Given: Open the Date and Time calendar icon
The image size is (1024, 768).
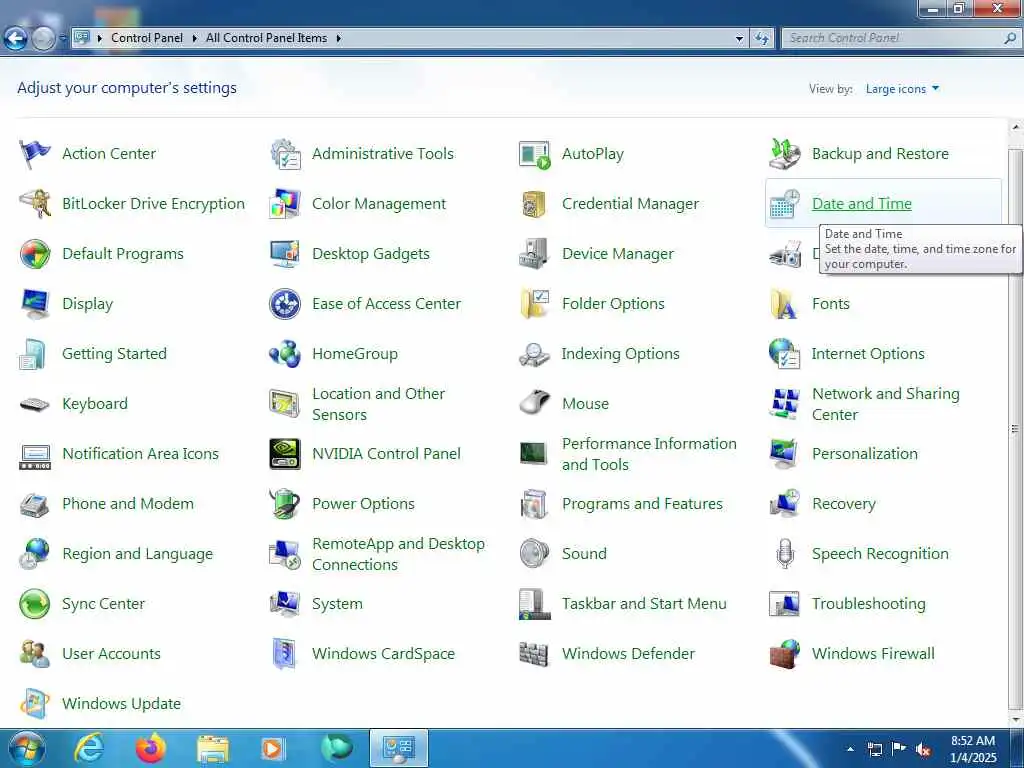Looking at the screenshot, I should 785,204.
